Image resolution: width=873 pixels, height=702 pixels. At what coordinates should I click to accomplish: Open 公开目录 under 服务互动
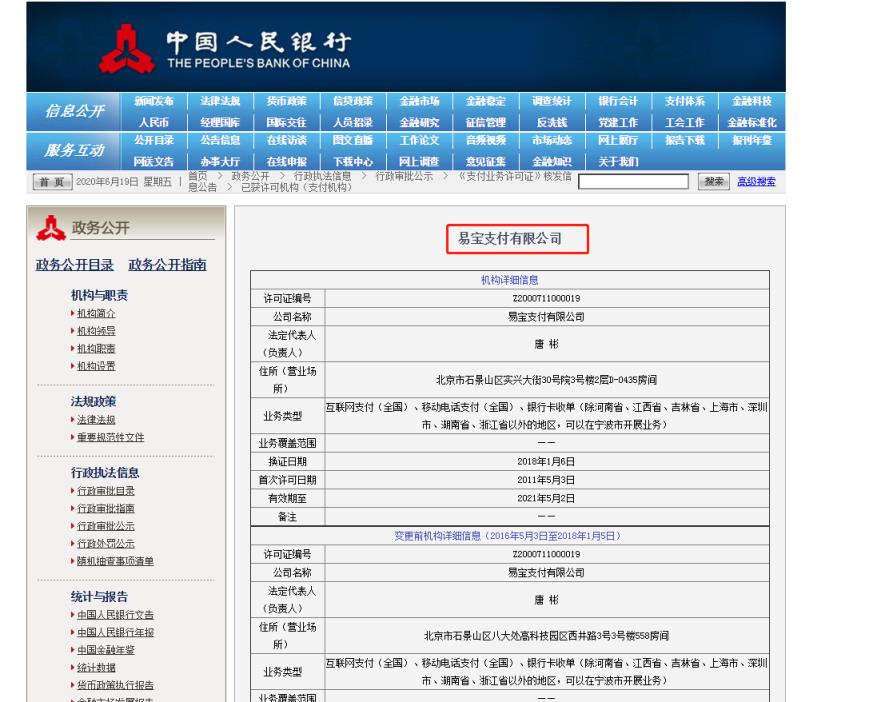pos(154,140)
